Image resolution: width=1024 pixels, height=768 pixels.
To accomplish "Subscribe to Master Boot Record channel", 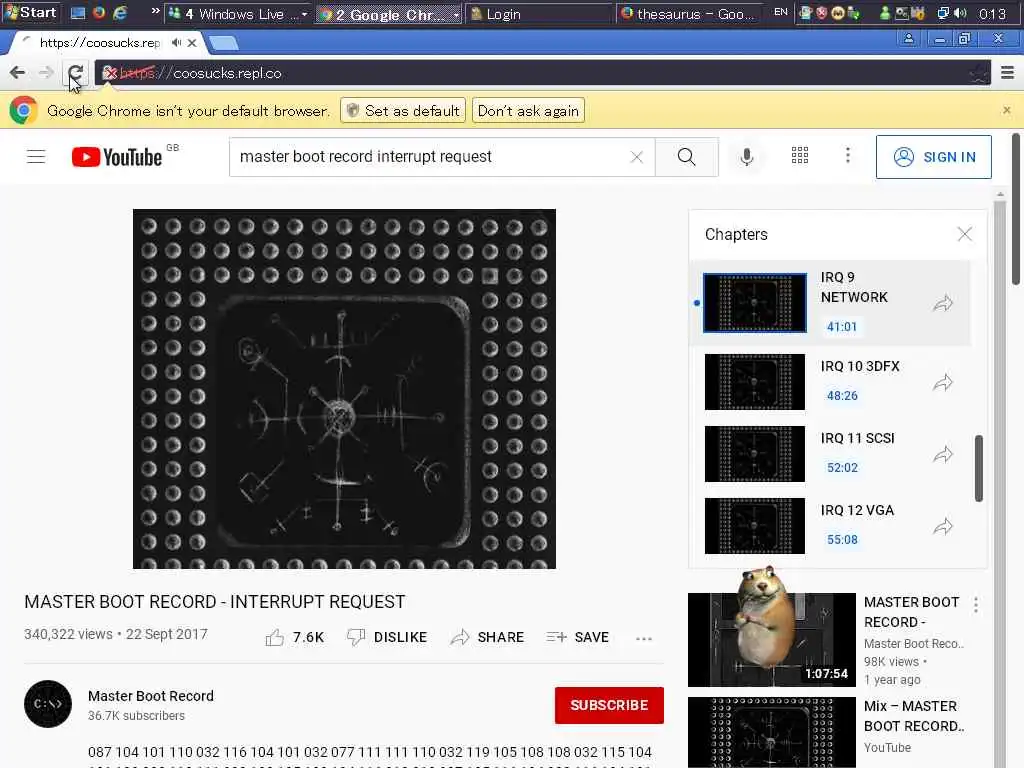I will pyautogui.click(x=609, y=705).
